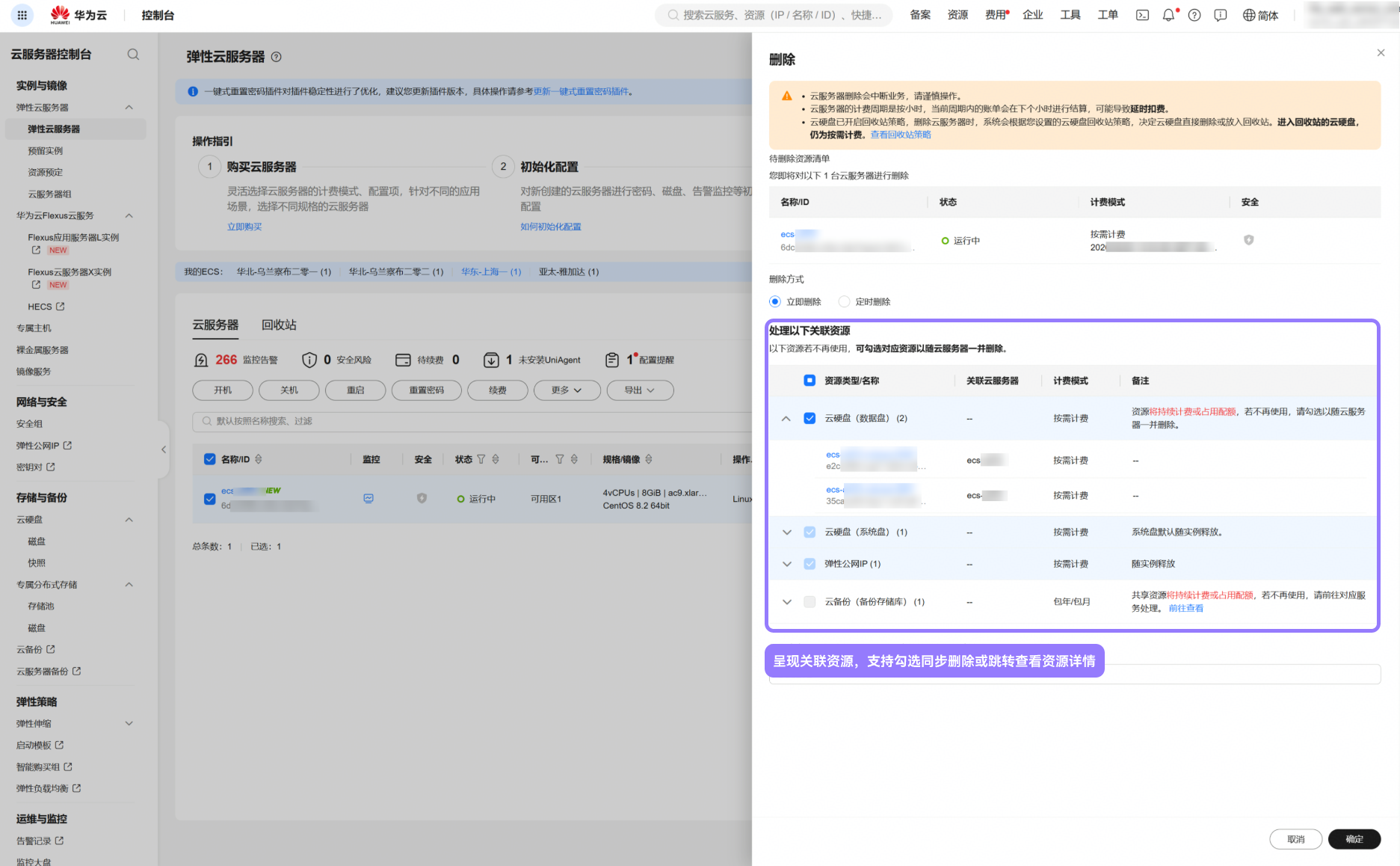This screenshot has width=1400, height=866.
Task: Switch to the 云服务器 tab
Action: (215, 325)
